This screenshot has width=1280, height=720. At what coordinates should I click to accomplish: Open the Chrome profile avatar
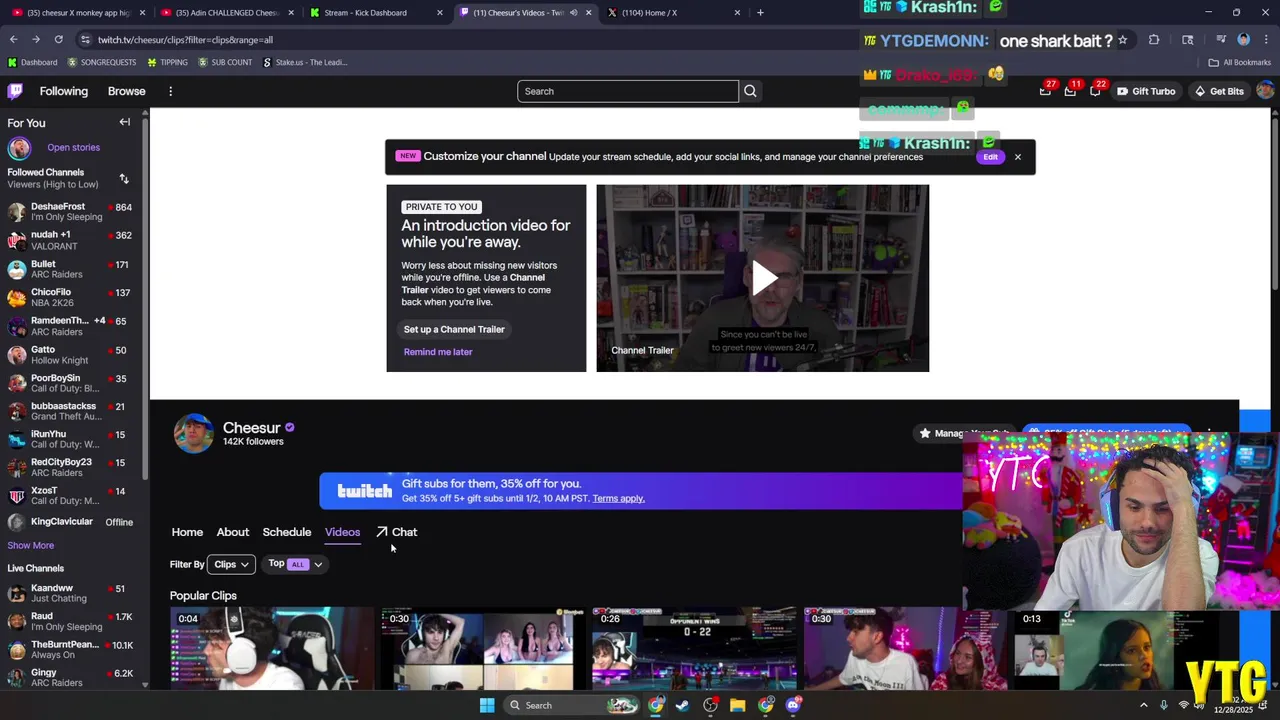click(x=1243, y=40)
